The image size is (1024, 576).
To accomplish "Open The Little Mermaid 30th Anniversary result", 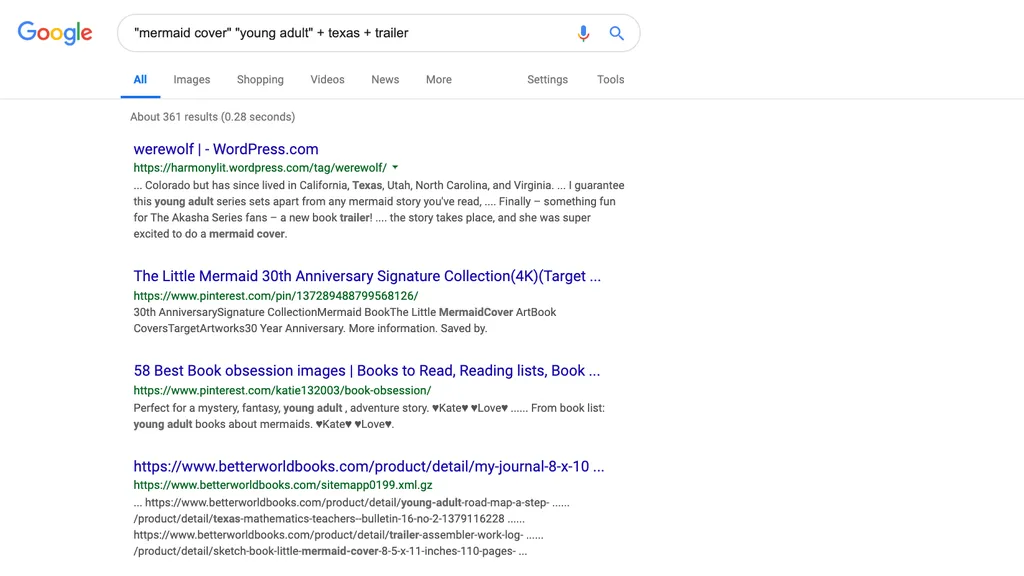I will [367, 276].
